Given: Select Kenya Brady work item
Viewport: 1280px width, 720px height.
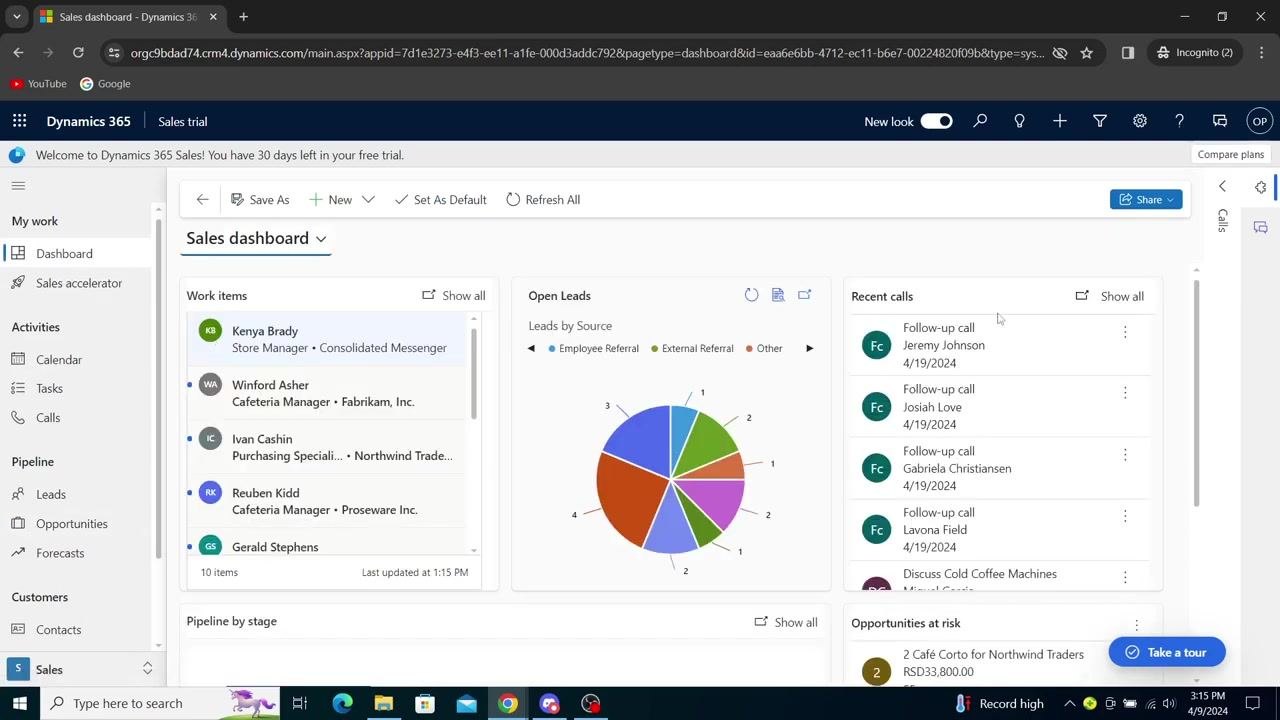Looking at the screenshot, I should 327,339.
